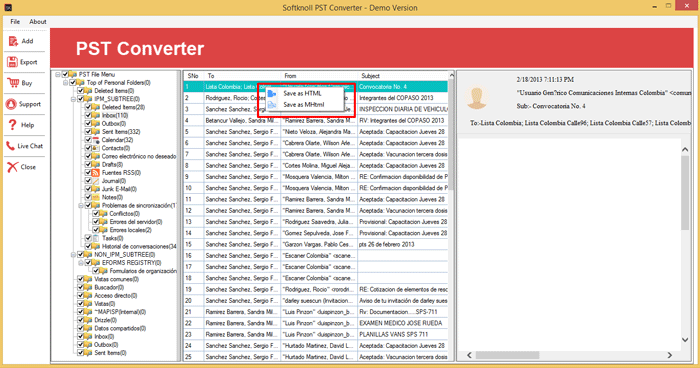Uncheck the Calendar(32) checkbox
The image size is (700, 368).
pyautogui.click(x=88, y=140)
